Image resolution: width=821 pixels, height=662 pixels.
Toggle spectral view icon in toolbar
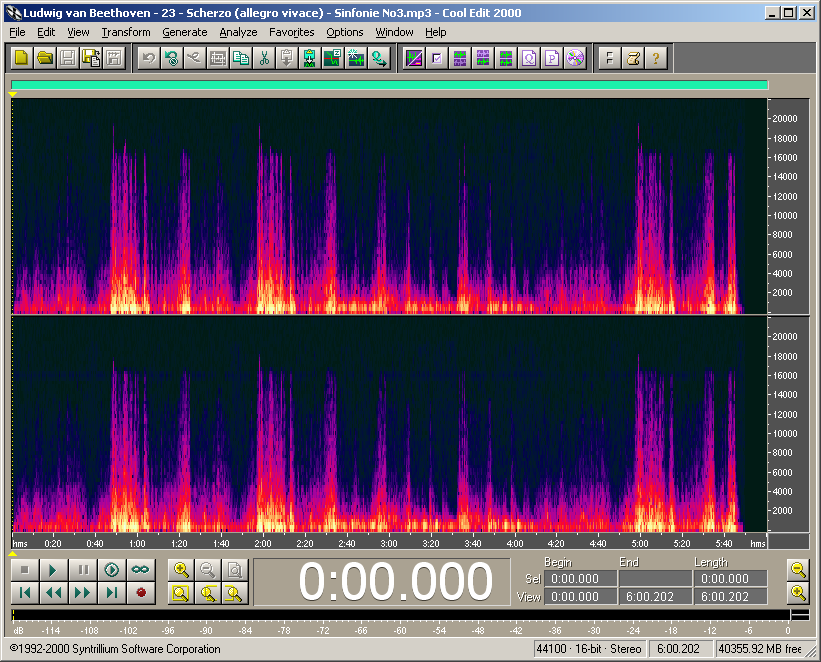(413, 58)
